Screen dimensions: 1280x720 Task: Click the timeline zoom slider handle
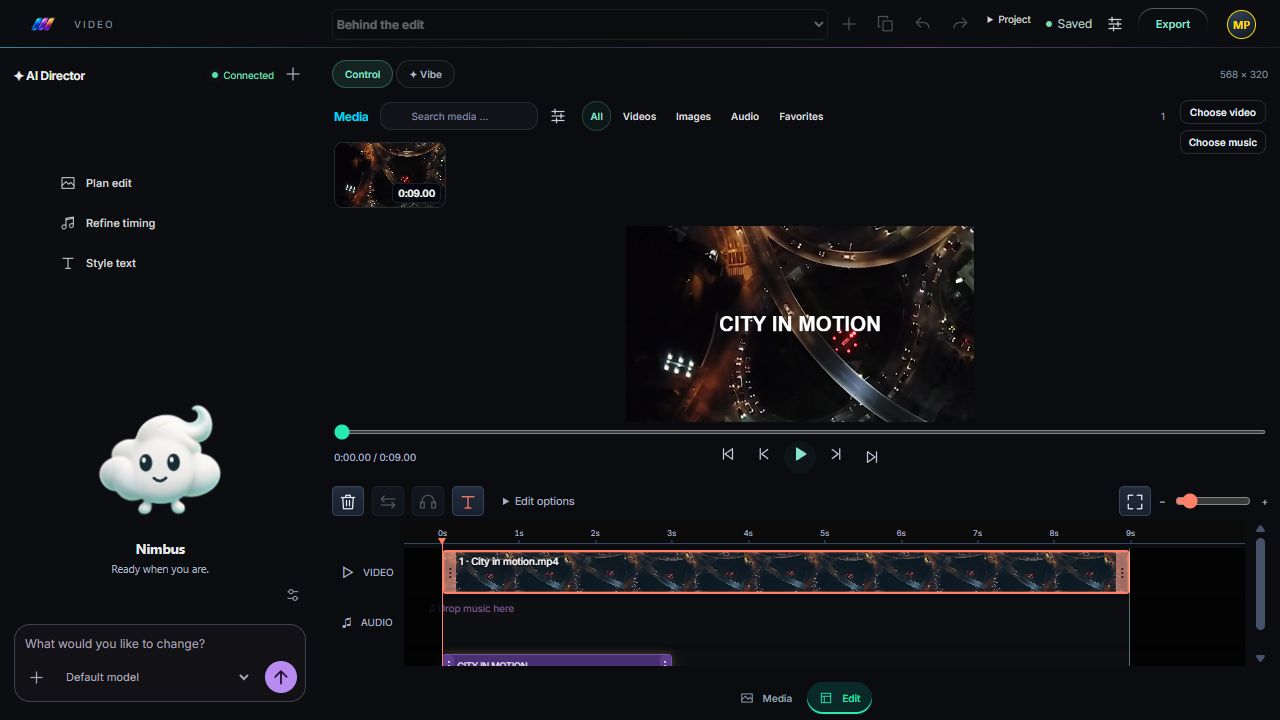coord(1188,501)
